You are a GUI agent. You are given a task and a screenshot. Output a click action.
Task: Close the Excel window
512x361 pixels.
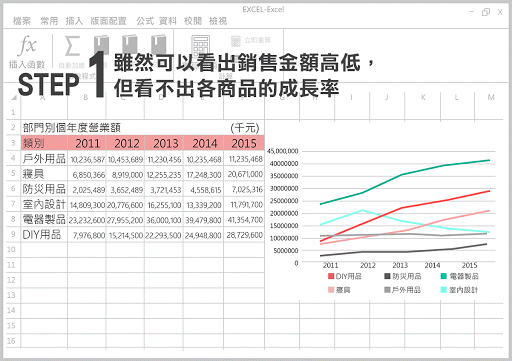[500, 12]
